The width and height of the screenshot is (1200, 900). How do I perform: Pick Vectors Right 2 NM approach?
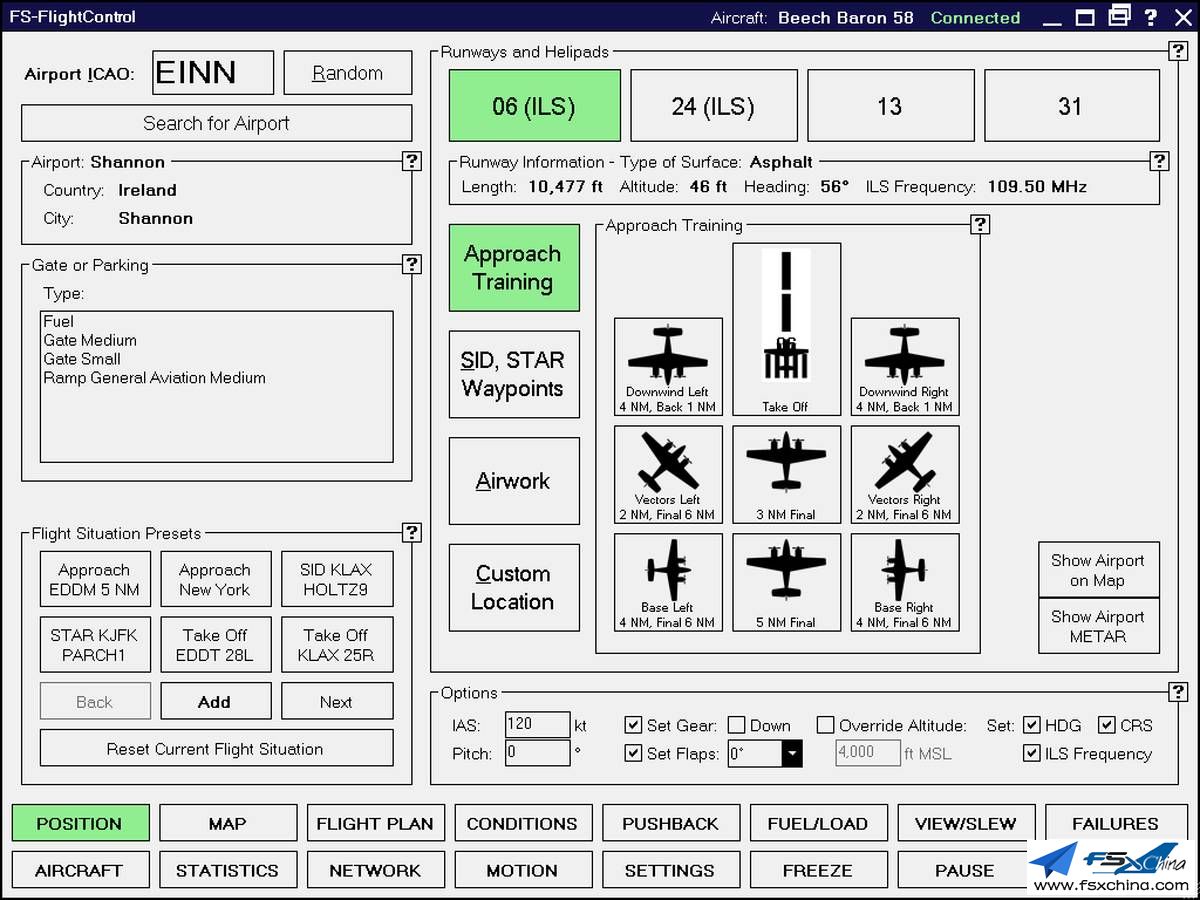point(905,474)
